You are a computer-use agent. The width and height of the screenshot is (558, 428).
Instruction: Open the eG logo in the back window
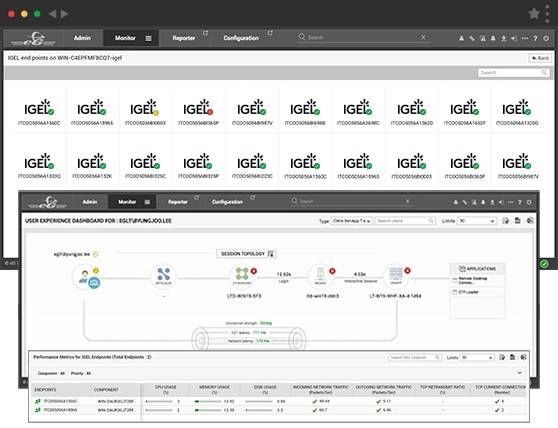coord(33,38)
